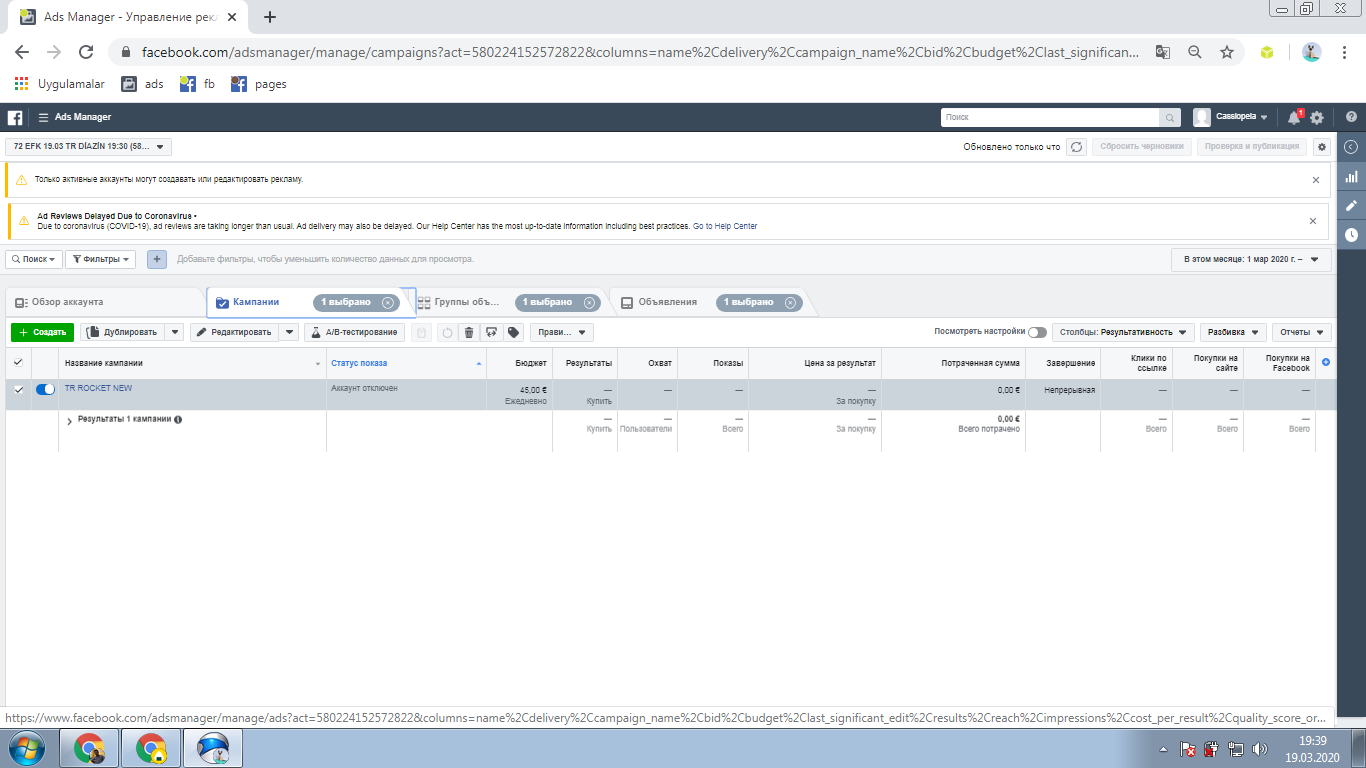Click the help question mark icon

point(1351,118)
